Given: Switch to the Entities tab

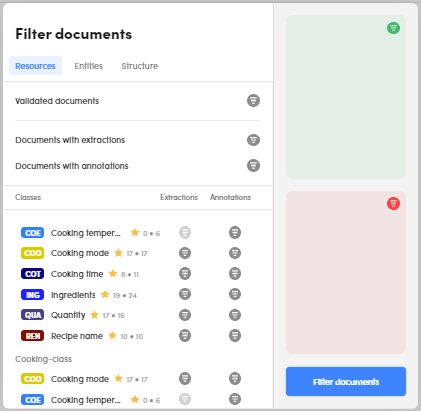Looking at the screenshot, I should (89, 66).
